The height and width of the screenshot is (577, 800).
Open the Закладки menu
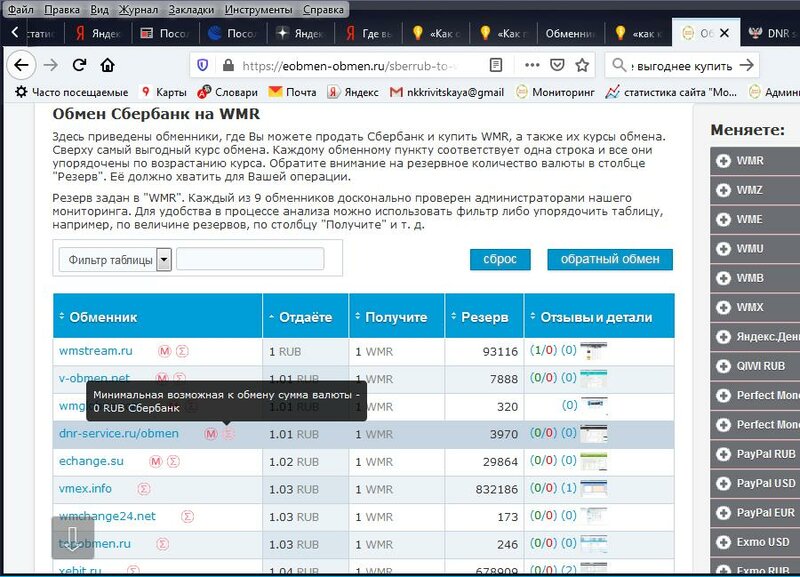coord(191,10)
